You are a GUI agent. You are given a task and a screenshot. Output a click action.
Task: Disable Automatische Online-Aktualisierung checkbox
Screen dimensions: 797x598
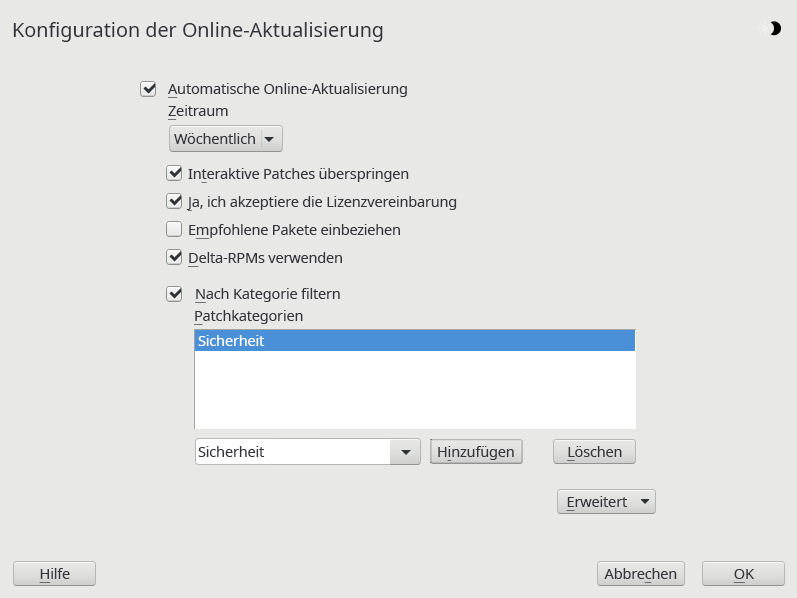click(x=148, y=89)
